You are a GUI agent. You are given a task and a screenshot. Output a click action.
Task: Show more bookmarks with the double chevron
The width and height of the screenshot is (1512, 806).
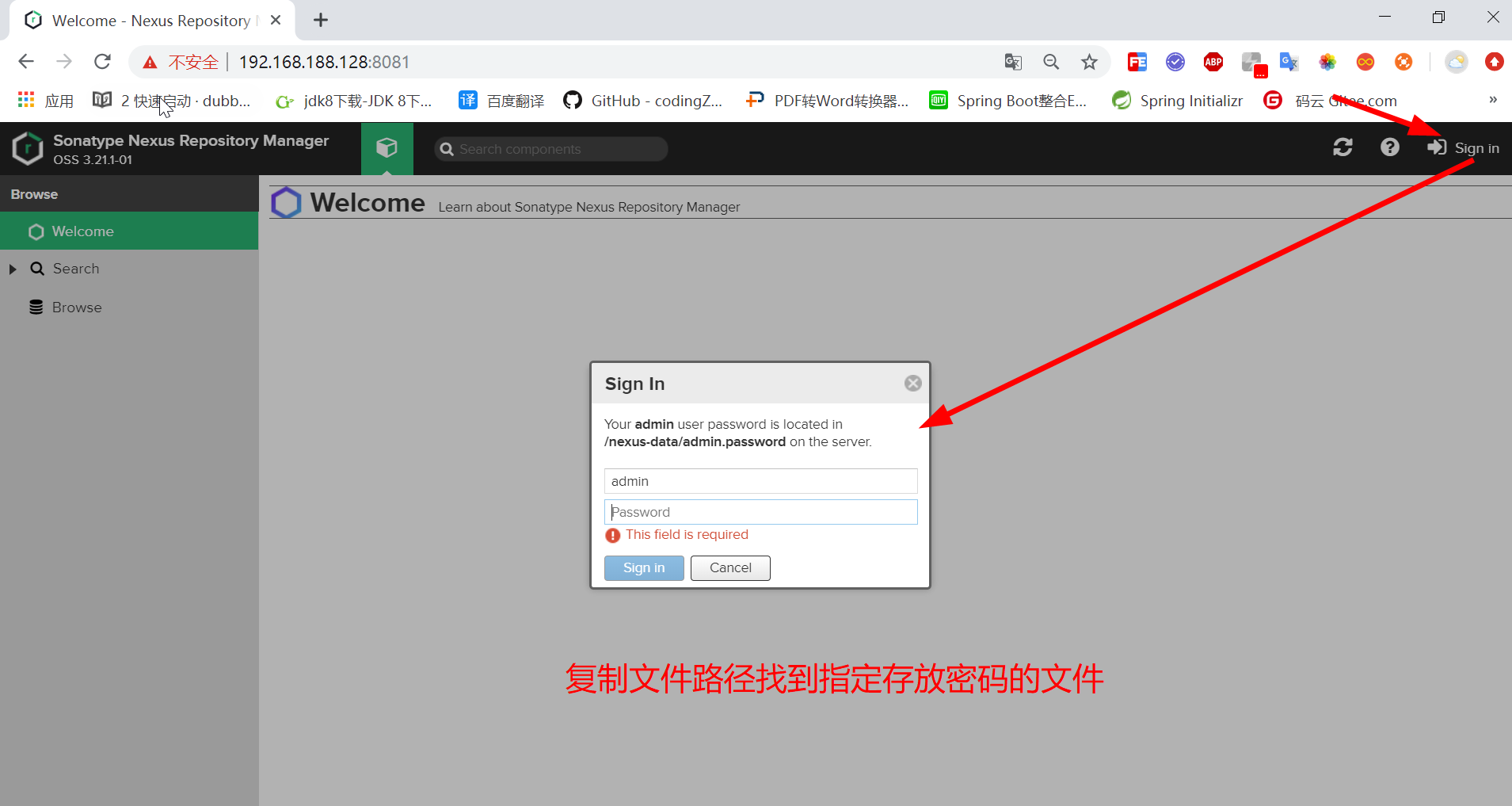click(x=1493, y=100)
